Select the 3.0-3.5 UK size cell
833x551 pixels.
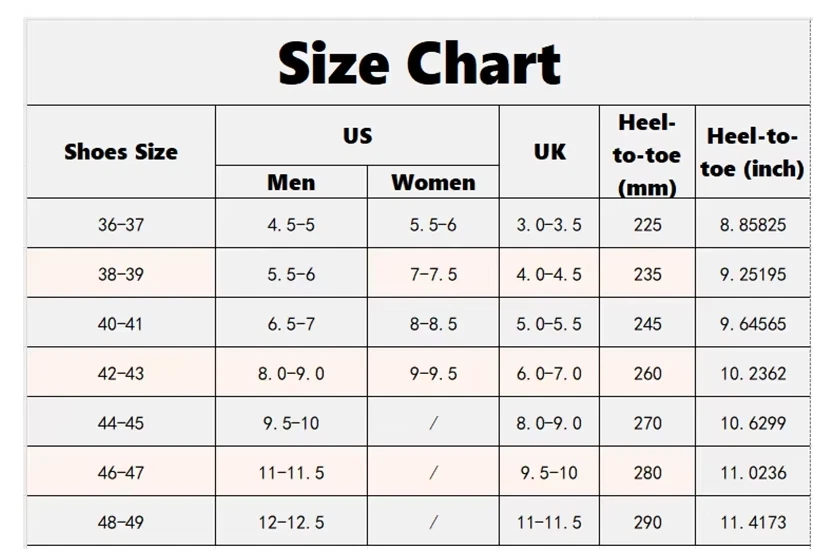point(549,225)
